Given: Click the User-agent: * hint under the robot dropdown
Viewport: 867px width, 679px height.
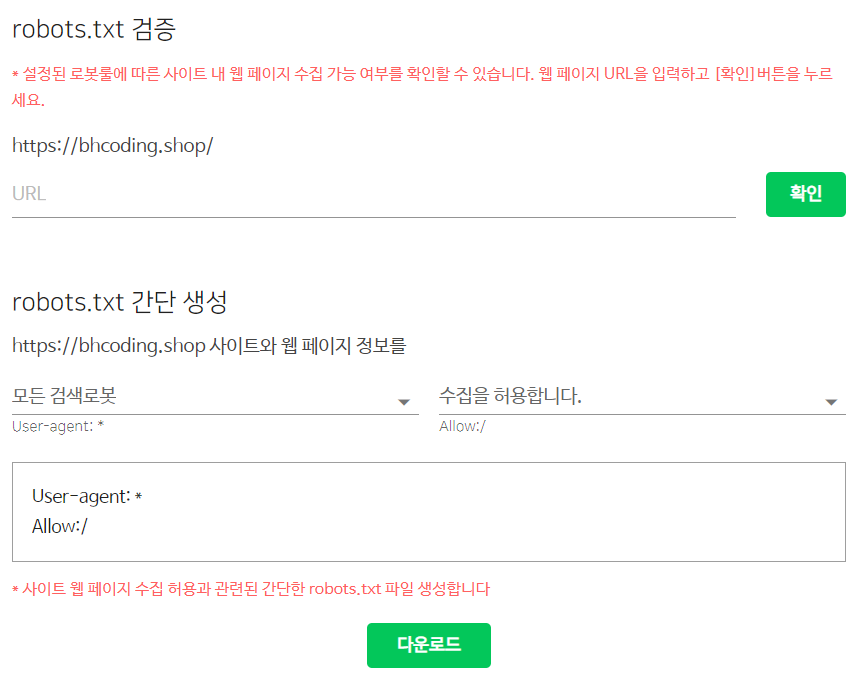Looking at the screenshot, I should 58,426.
